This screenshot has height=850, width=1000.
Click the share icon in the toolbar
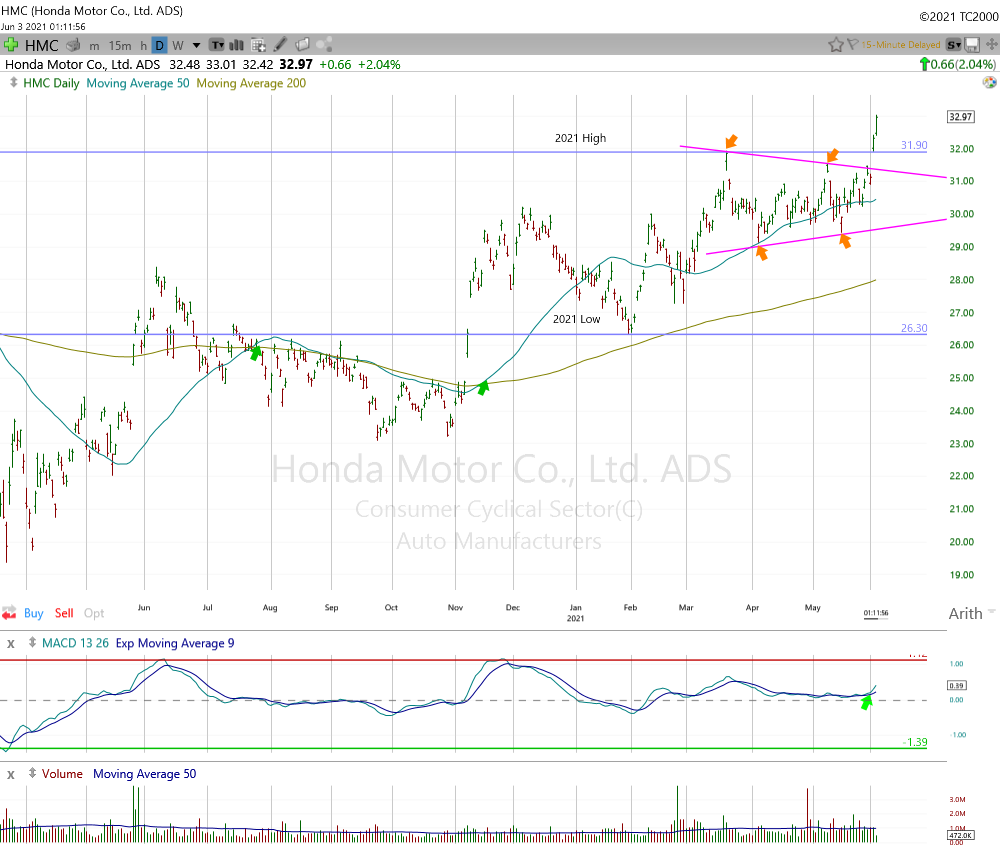[x=325, y=45]
